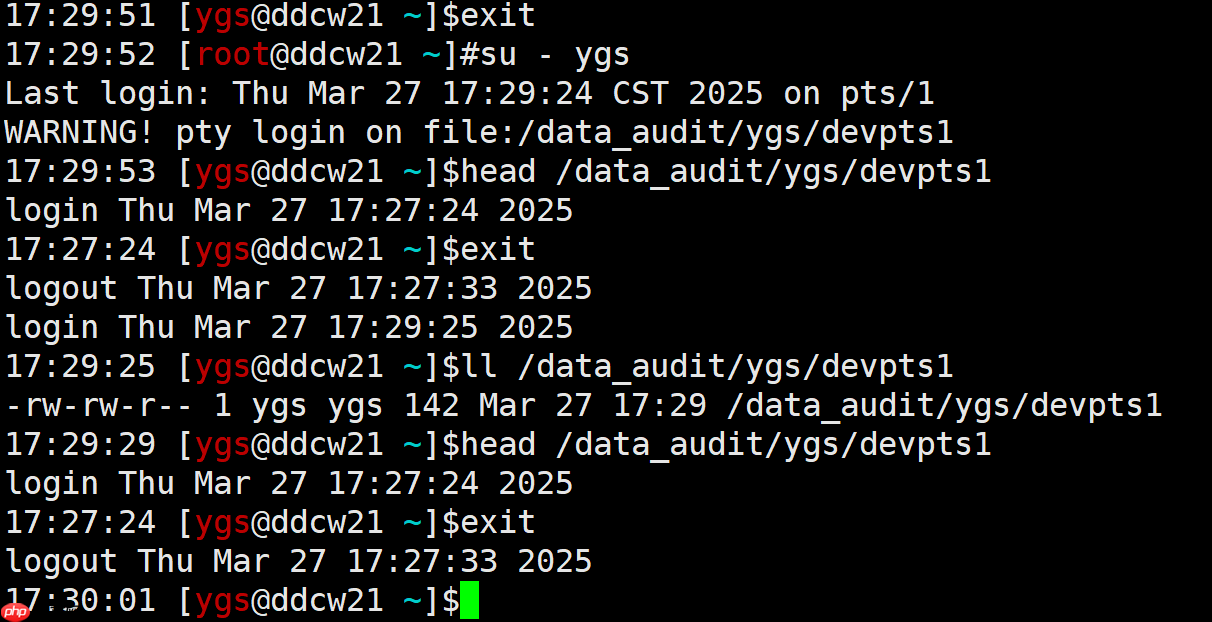This screenshot has width=1212, height=622.
Task: Click the php watermark logo
Action: [14, 611]
